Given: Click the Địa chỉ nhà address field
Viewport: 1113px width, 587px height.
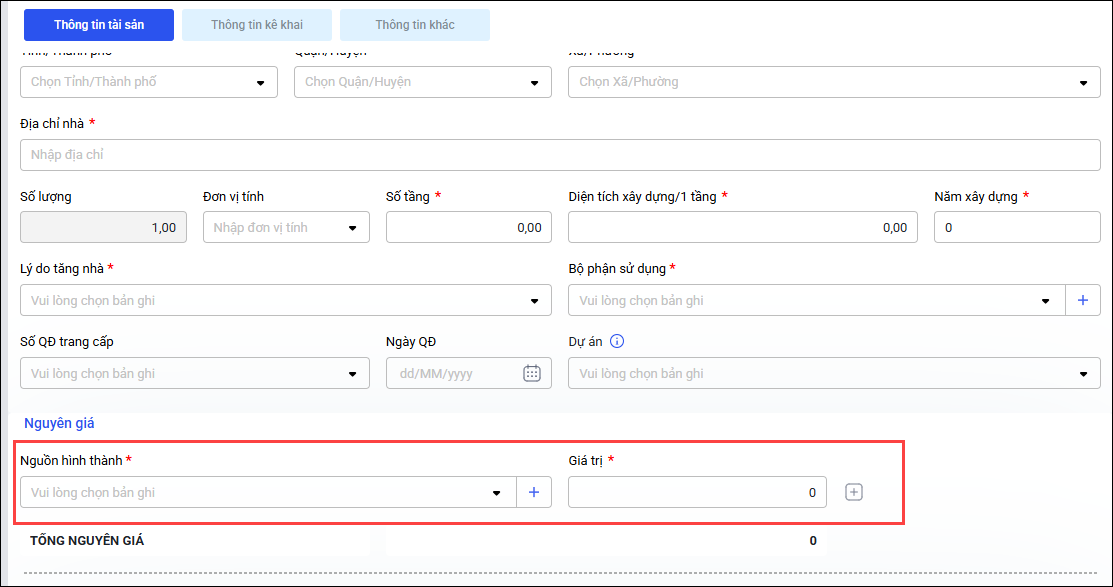Looking at the screenshot, I should 560,155.
